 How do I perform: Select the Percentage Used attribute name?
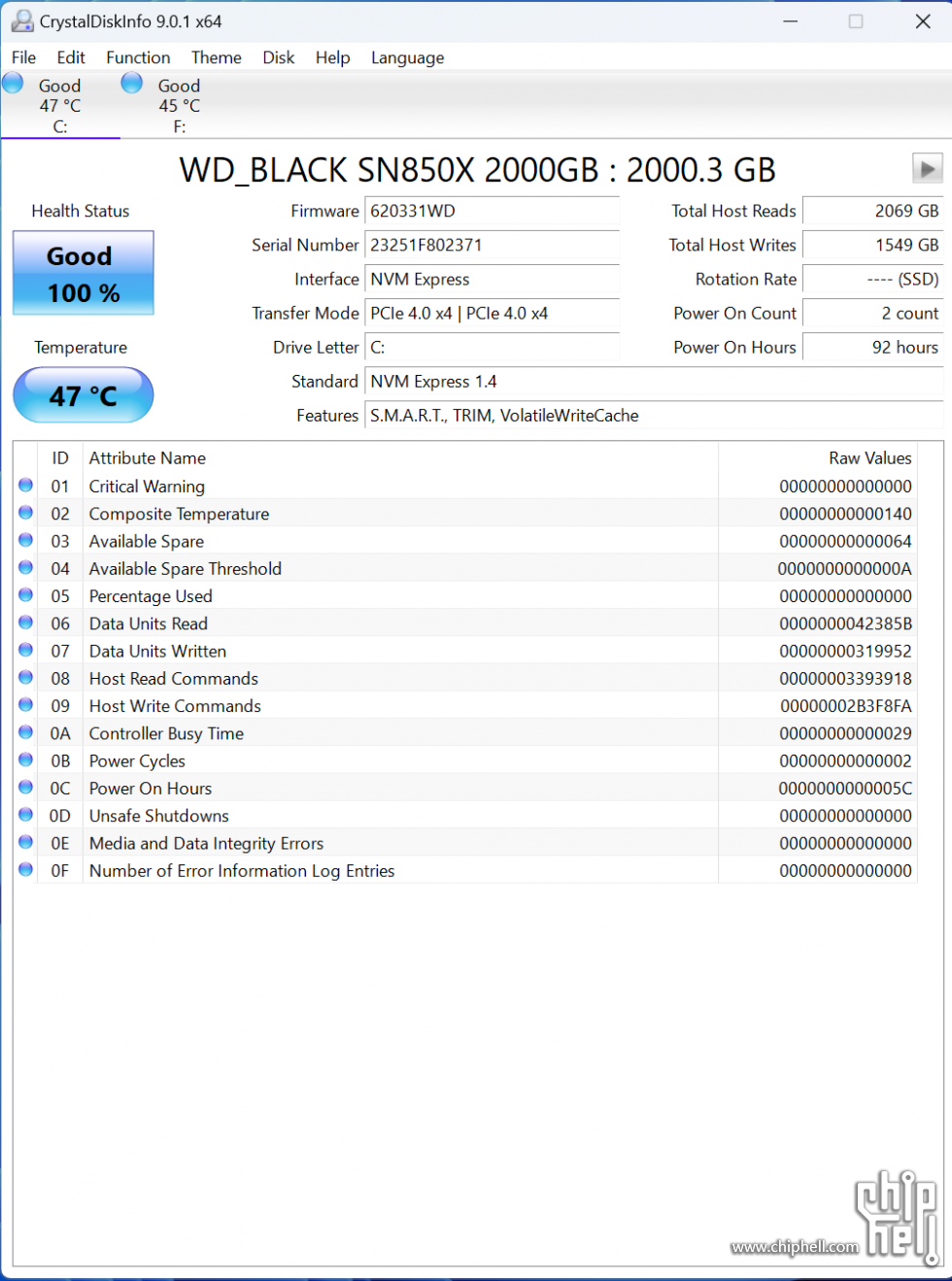click(151, 596)
